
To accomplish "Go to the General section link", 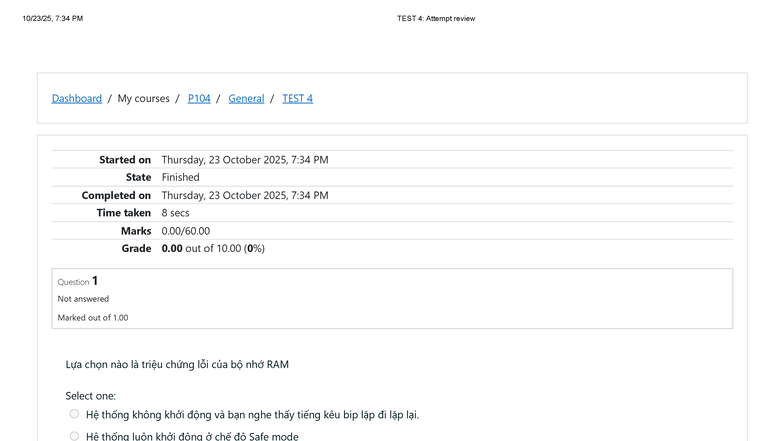I will (x=246, y=98).
